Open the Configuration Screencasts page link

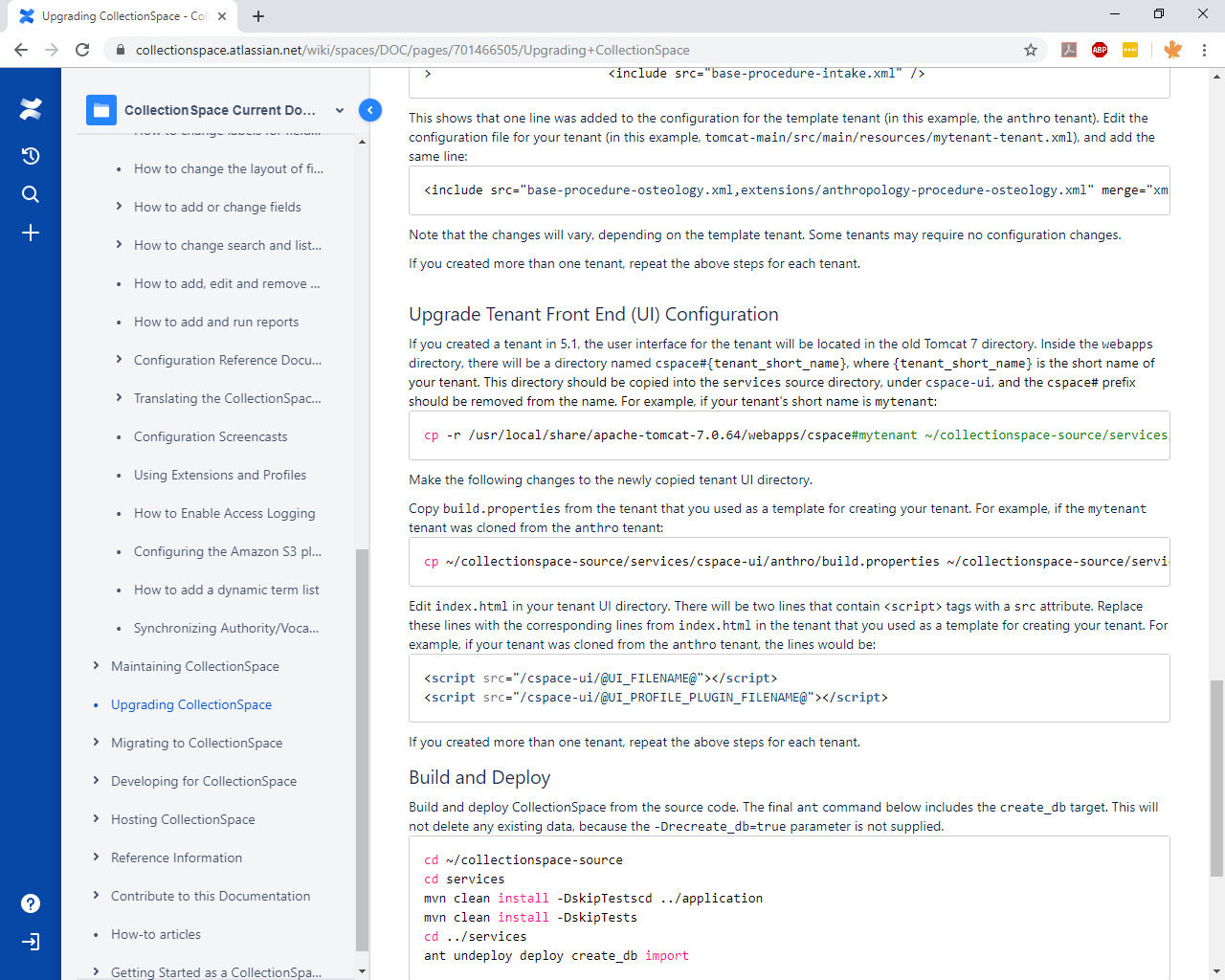[x=211, y=436]
